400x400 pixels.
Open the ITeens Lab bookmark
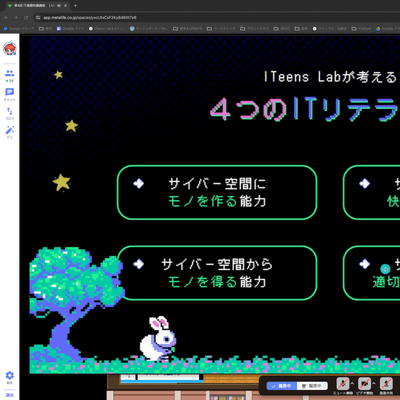(107, 29)
